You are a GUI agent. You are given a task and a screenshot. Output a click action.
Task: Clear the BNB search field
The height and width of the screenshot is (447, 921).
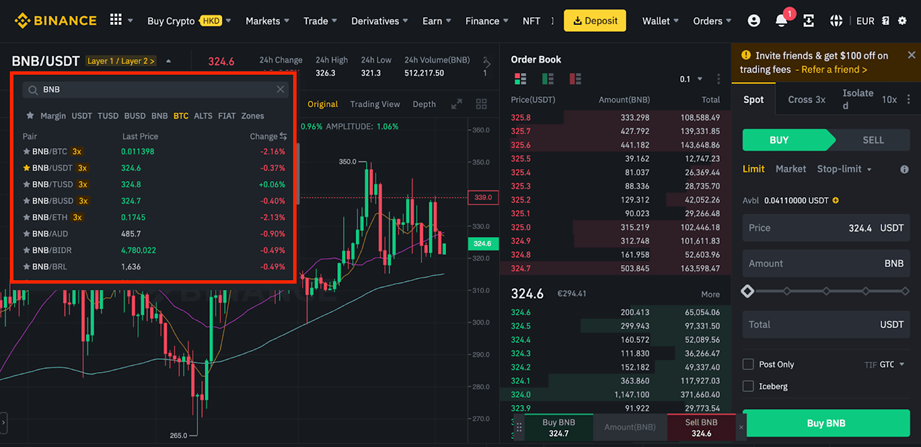[281, 90]
